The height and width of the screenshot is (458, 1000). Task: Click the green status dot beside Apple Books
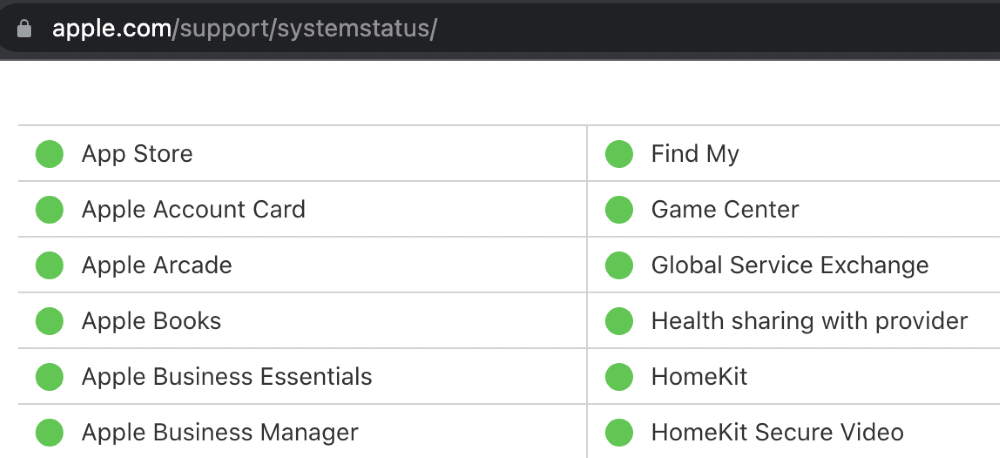tap(49, 321)
